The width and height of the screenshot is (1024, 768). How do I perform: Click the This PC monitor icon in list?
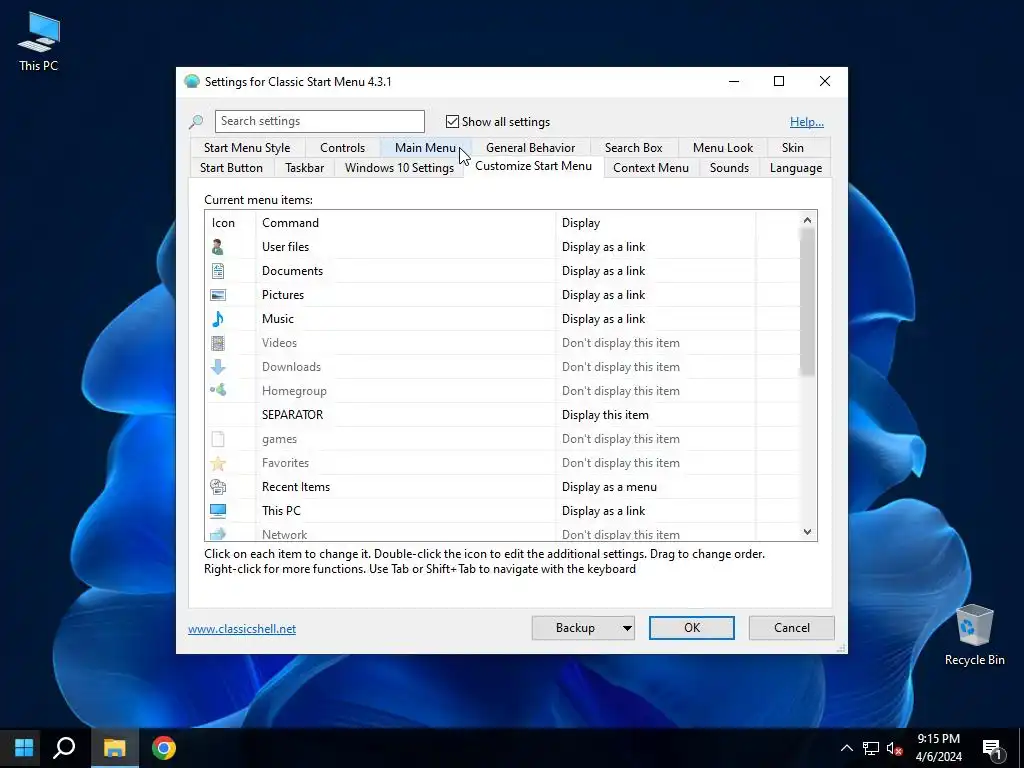[x=217, y=511]
